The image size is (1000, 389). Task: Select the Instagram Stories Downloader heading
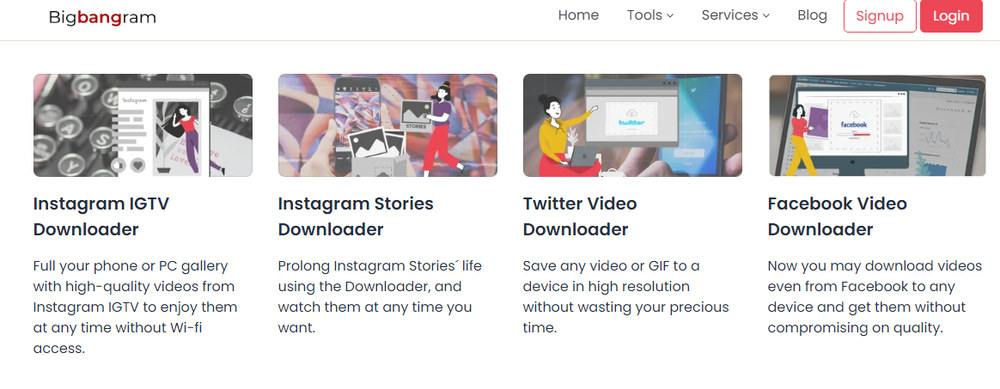(x=356, y=216)
